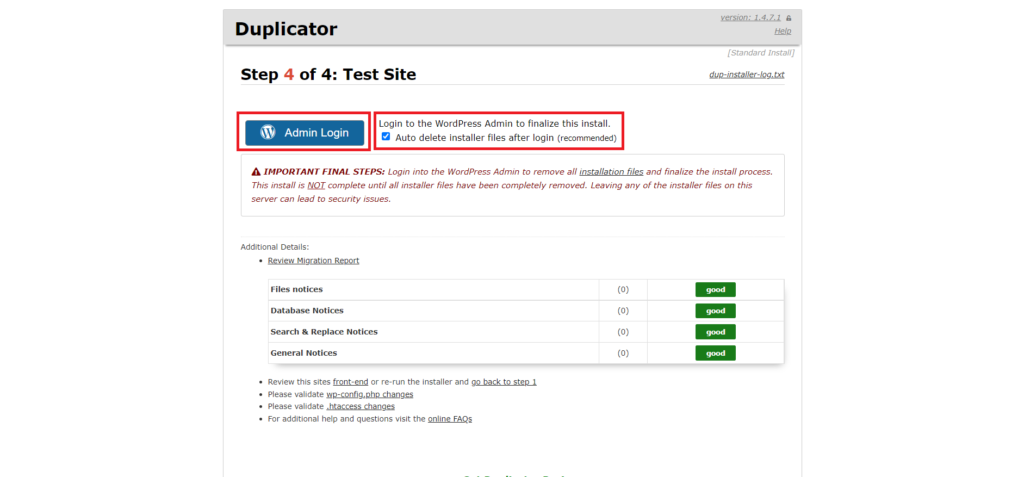The width and height of the screenshot is (1024, 477).
Task: Toggle Auto delete installer files checkbox
Action: [x=386, y=137]
